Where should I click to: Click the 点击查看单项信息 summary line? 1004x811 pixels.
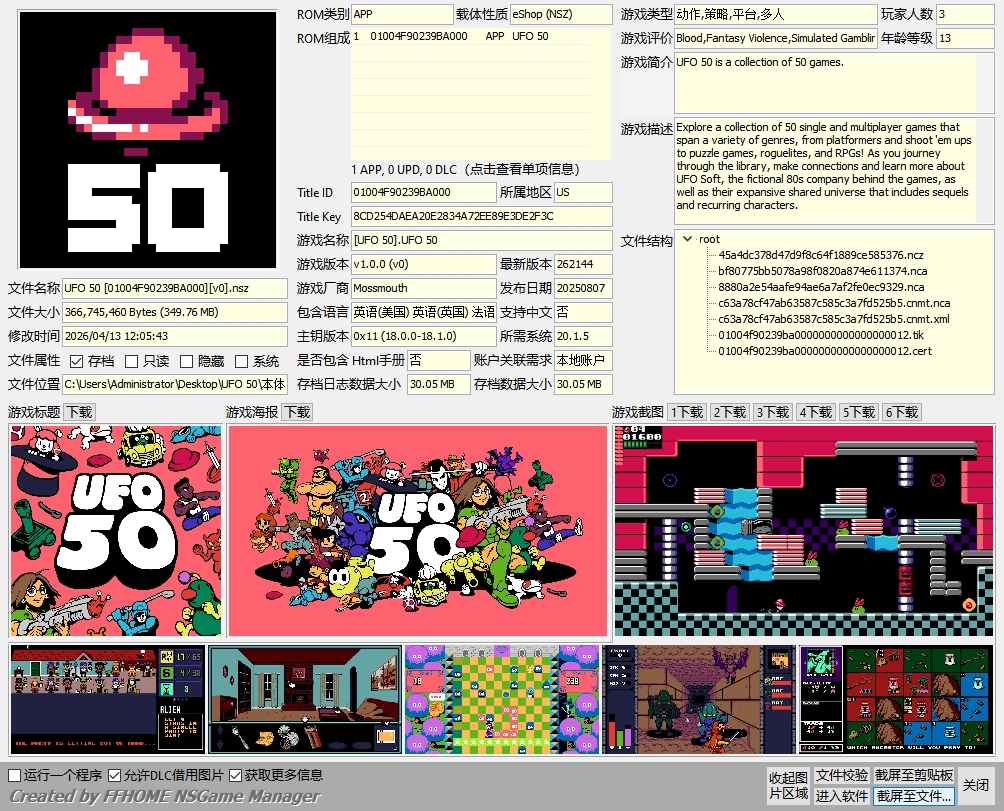(480, 169)
